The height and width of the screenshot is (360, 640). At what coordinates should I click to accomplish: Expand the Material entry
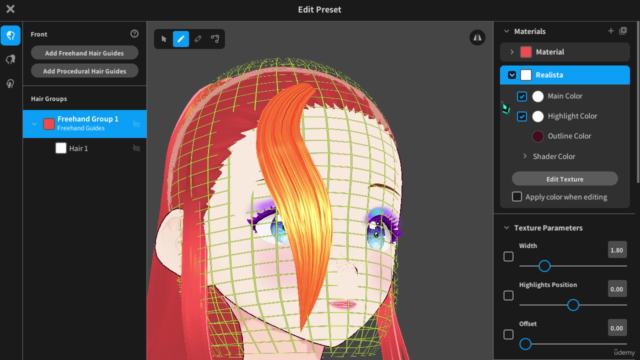(x=512, y=52)
